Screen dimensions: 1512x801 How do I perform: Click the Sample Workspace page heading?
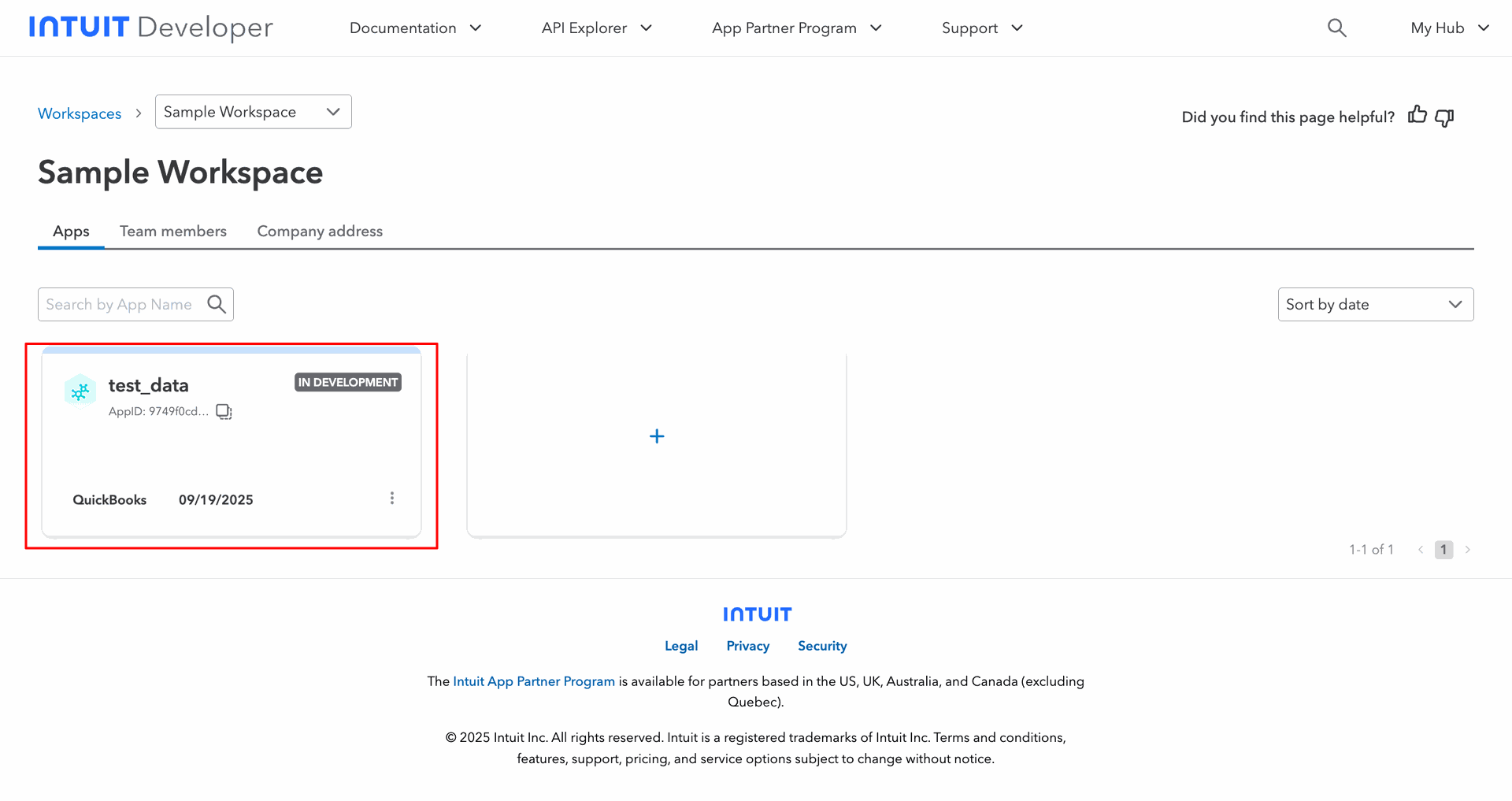tap(180, 172)
